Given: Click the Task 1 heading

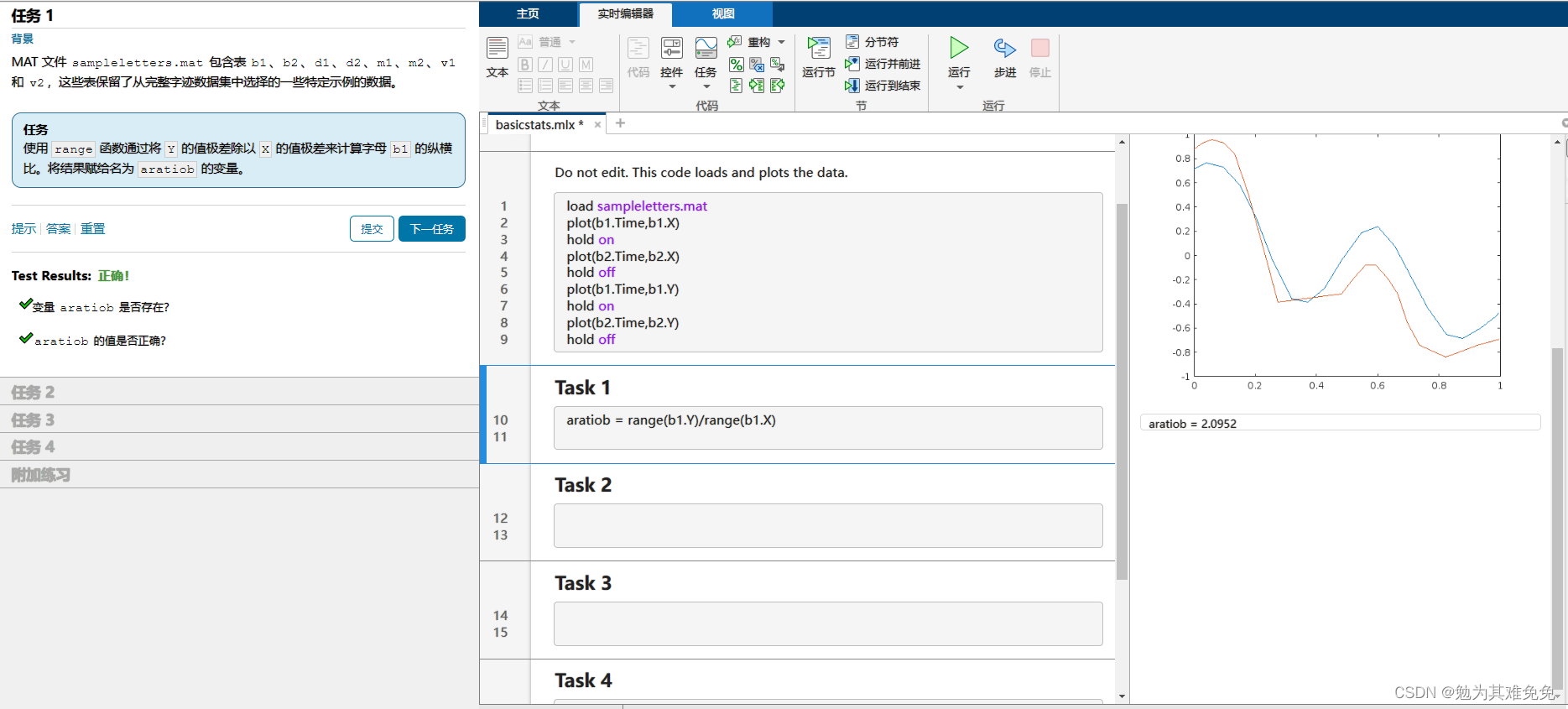Looking at the screenshot, I should [583, 388].
